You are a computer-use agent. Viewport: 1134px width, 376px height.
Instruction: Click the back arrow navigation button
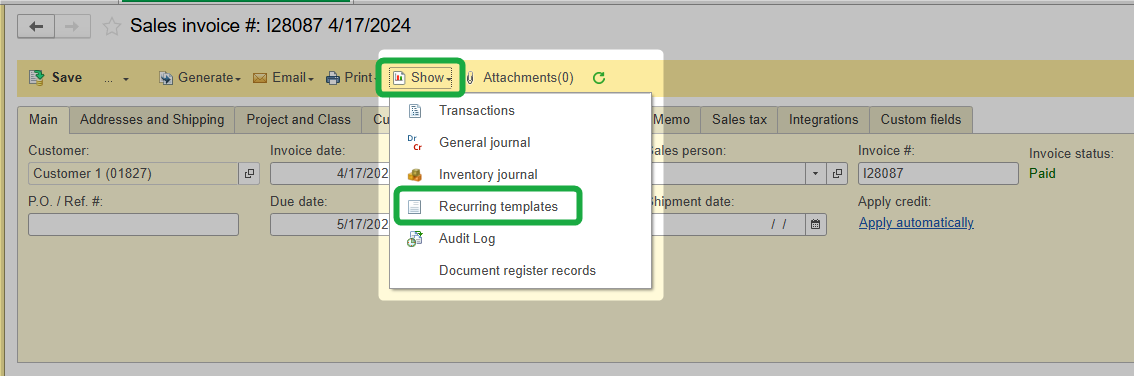36,27
